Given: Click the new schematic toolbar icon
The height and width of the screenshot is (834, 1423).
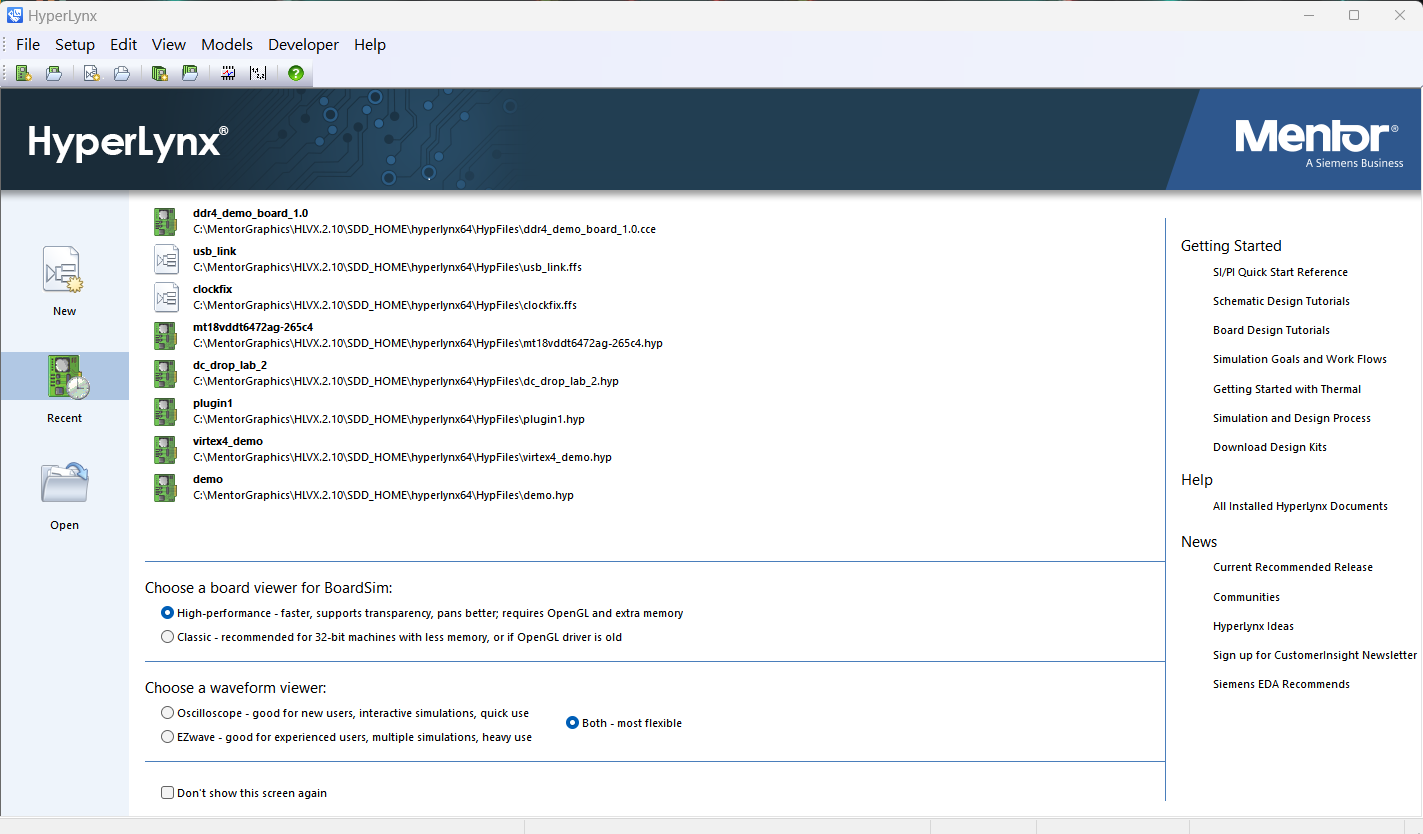Looking at the screenshot, I should coord(92,73).
